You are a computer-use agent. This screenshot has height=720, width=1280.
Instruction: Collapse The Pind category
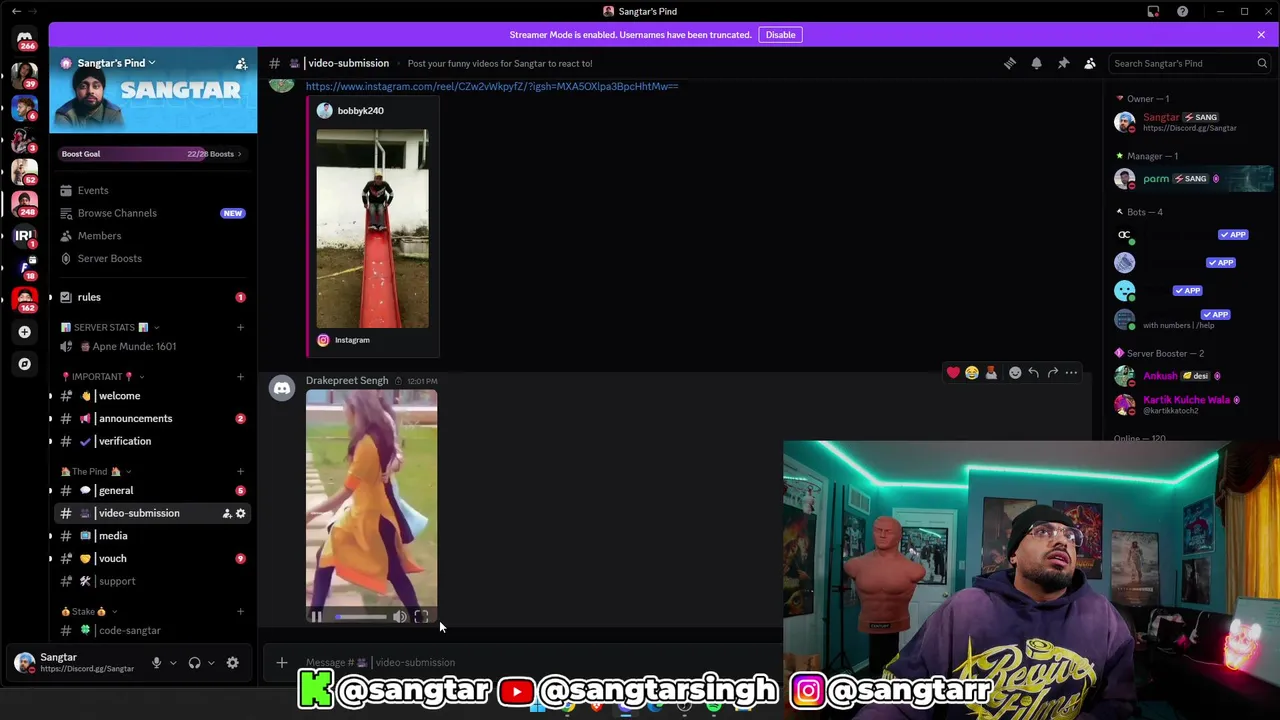click(95, 471)
